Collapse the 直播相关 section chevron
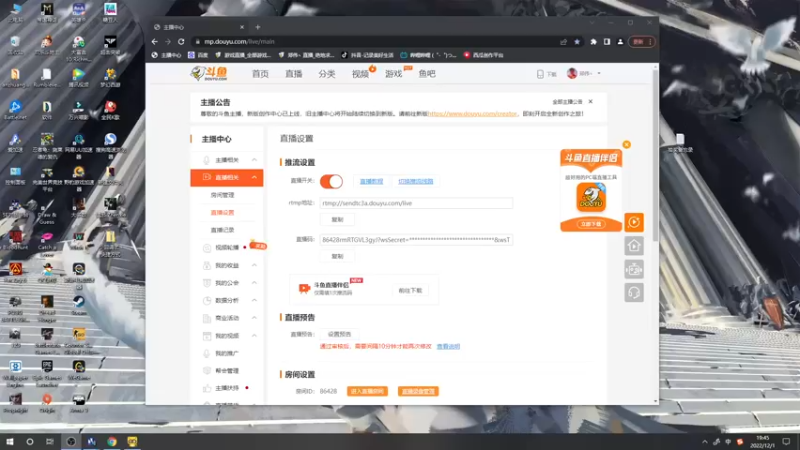Image resolution: width=800 pixels, height=450 pixels. tap(254, 177)
